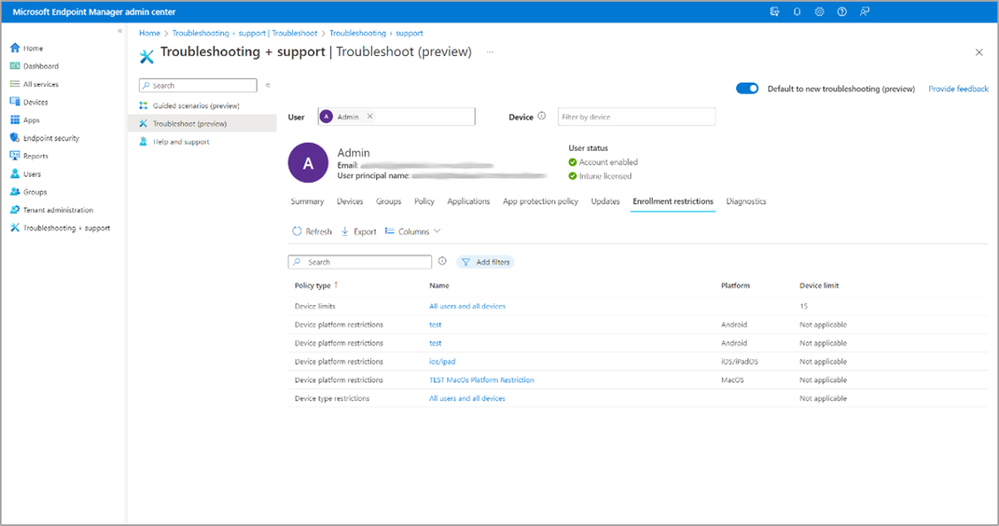Click the Groups icon in left navigation

click(15, 191)
